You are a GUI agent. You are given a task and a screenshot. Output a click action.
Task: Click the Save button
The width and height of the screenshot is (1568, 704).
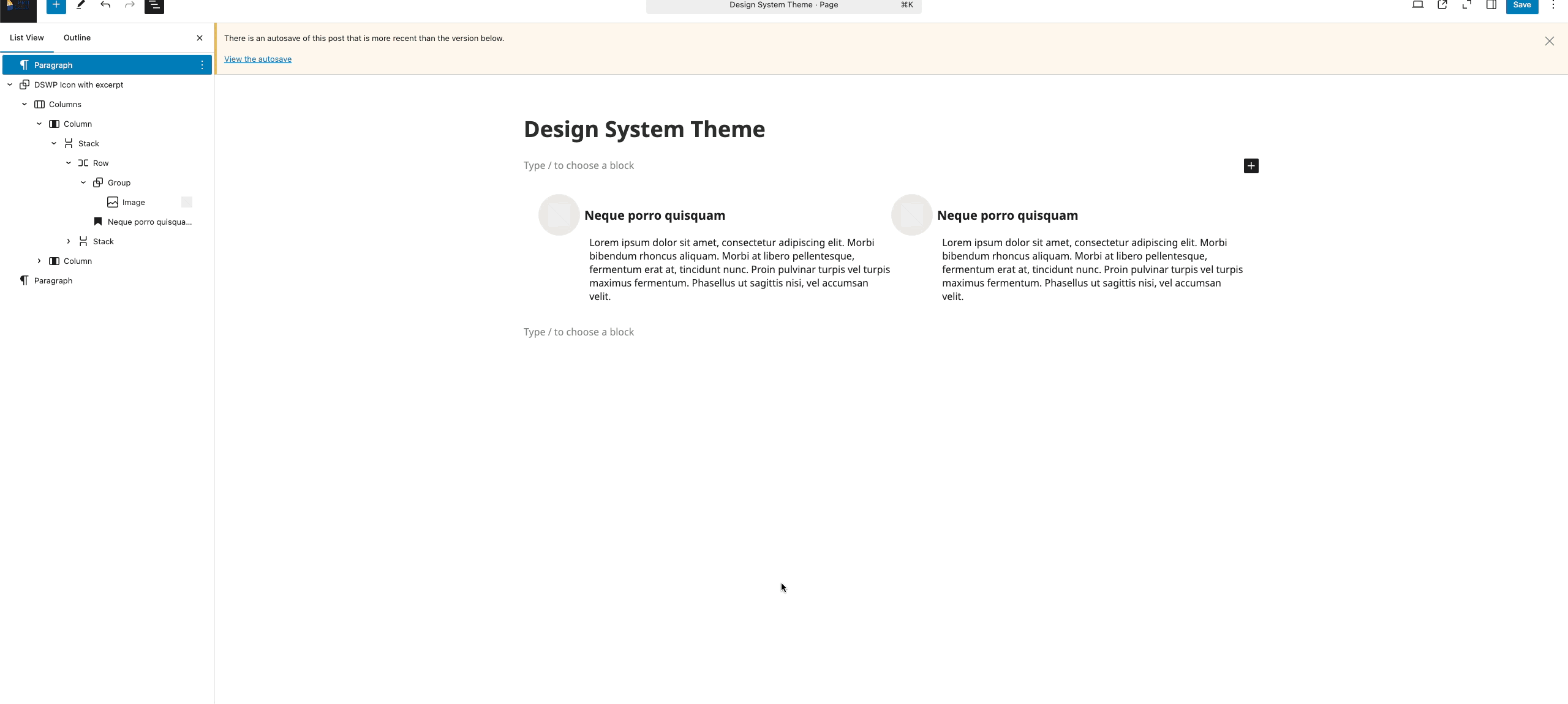(1522, 5)
